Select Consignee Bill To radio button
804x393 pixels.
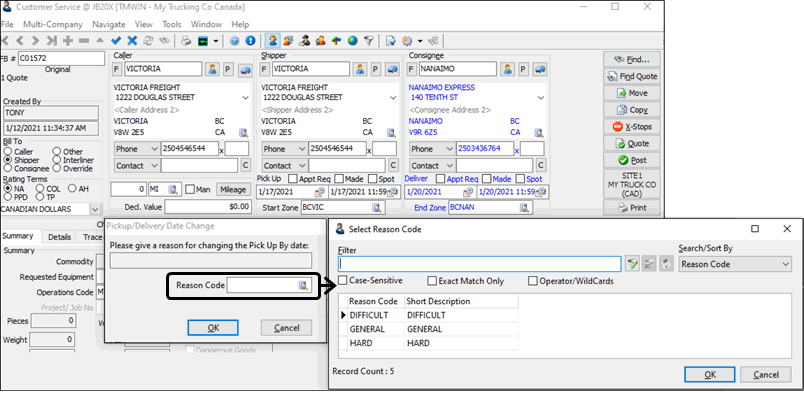pos(8,168)
